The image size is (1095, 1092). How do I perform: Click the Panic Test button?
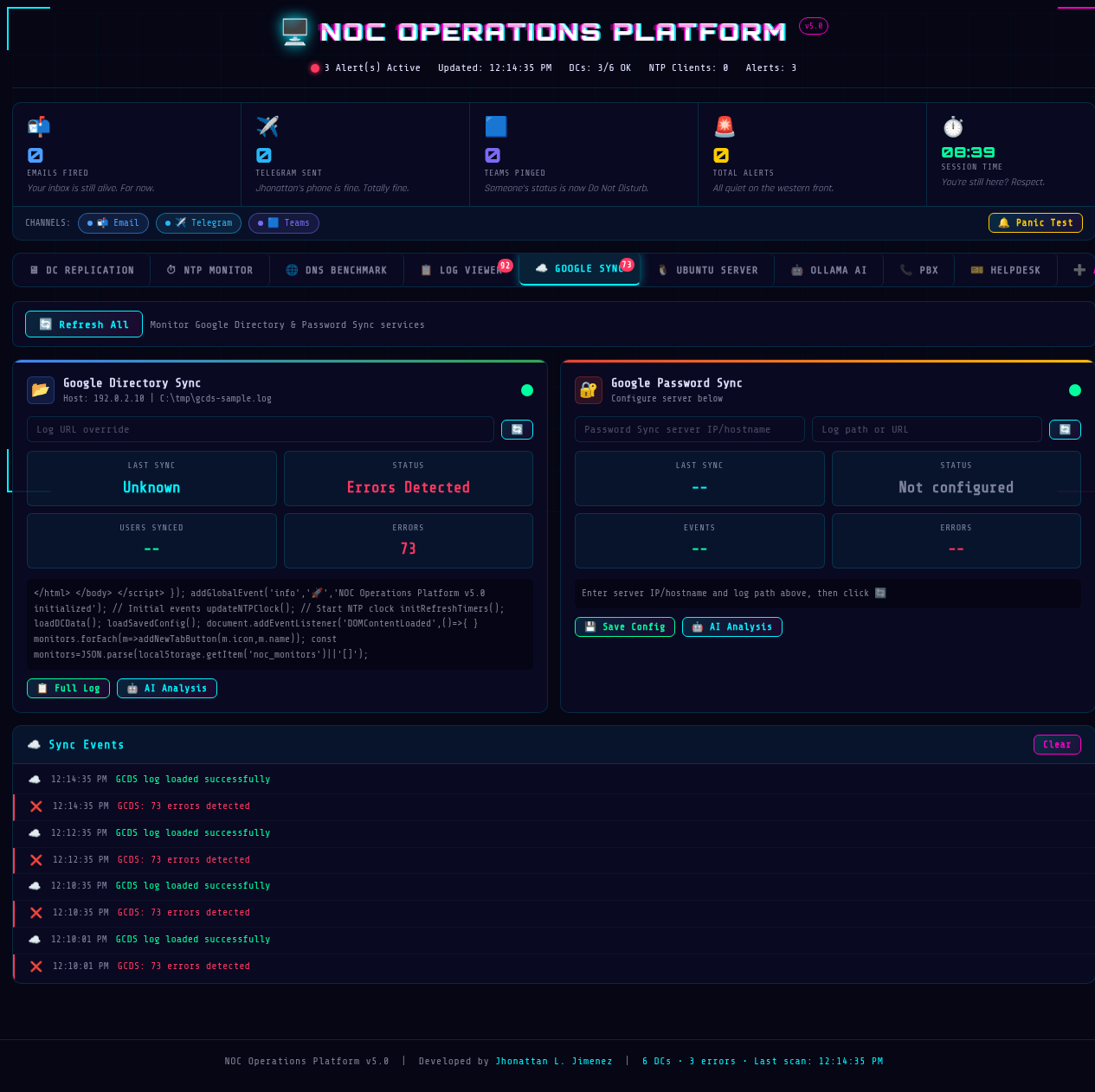[x=1035, y=223]
